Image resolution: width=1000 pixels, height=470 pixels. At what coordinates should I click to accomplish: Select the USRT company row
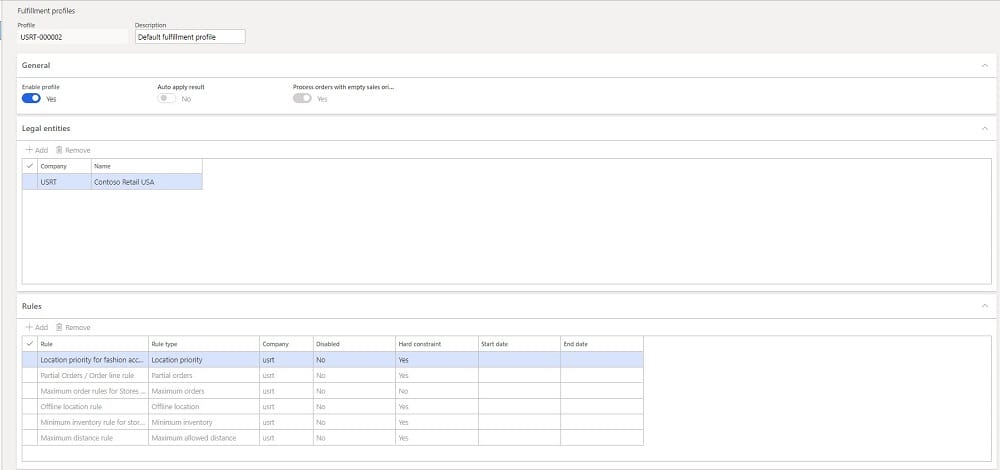pos(55,182)
